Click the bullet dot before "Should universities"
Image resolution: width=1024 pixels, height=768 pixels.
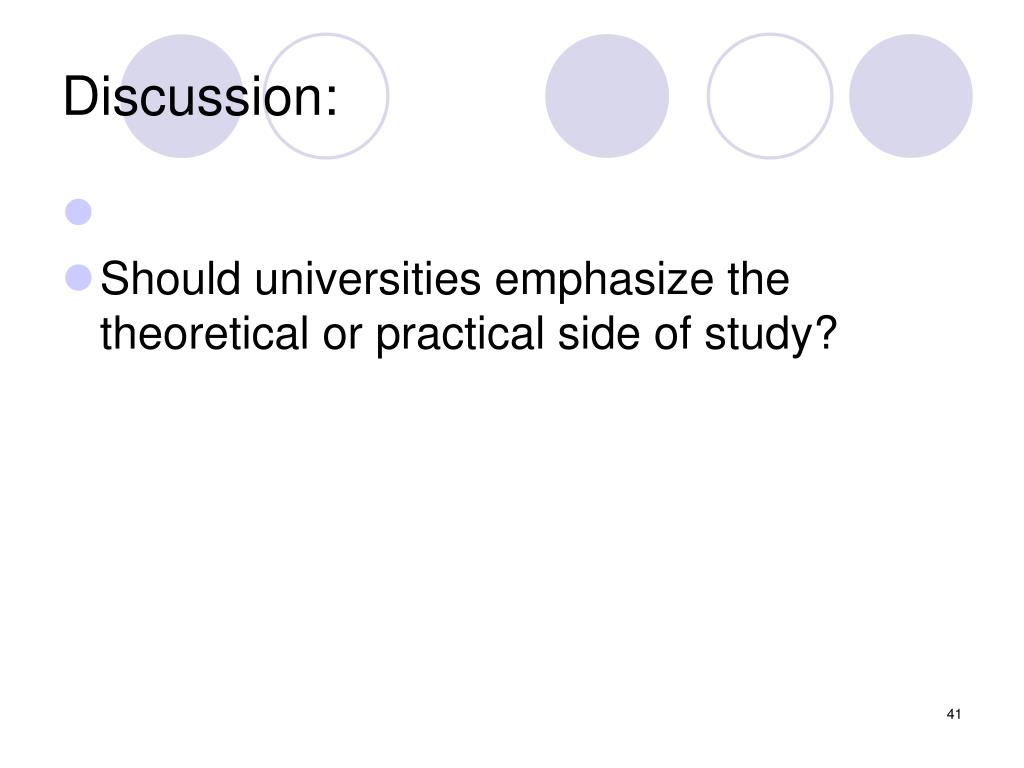pyautogui.click(x=78, y=277)
